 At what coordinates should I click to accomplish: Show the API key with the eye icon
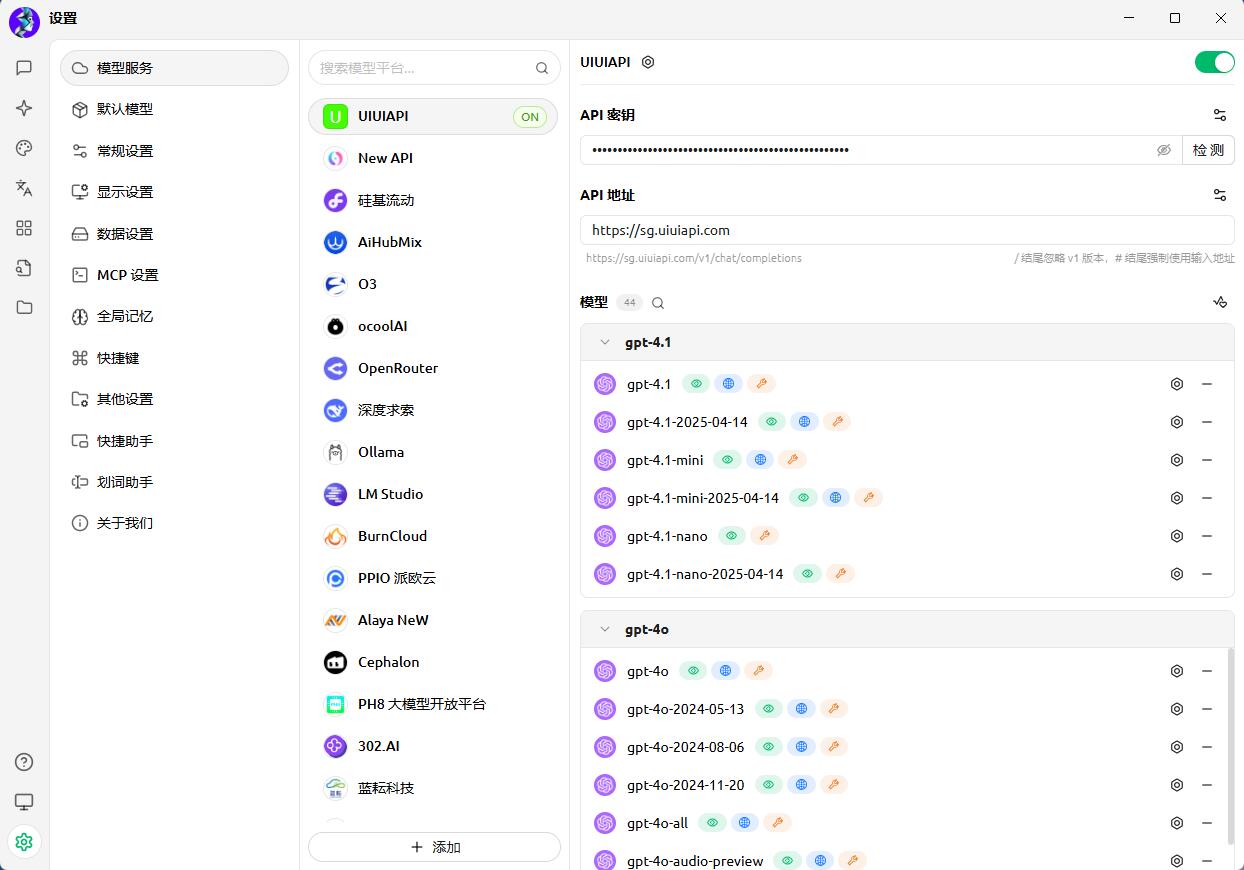coord(1164,150)
